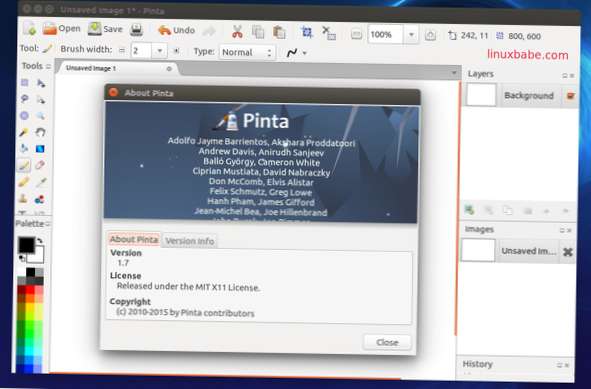
Task: Float the Tools panel
Action: pos(48,66)
